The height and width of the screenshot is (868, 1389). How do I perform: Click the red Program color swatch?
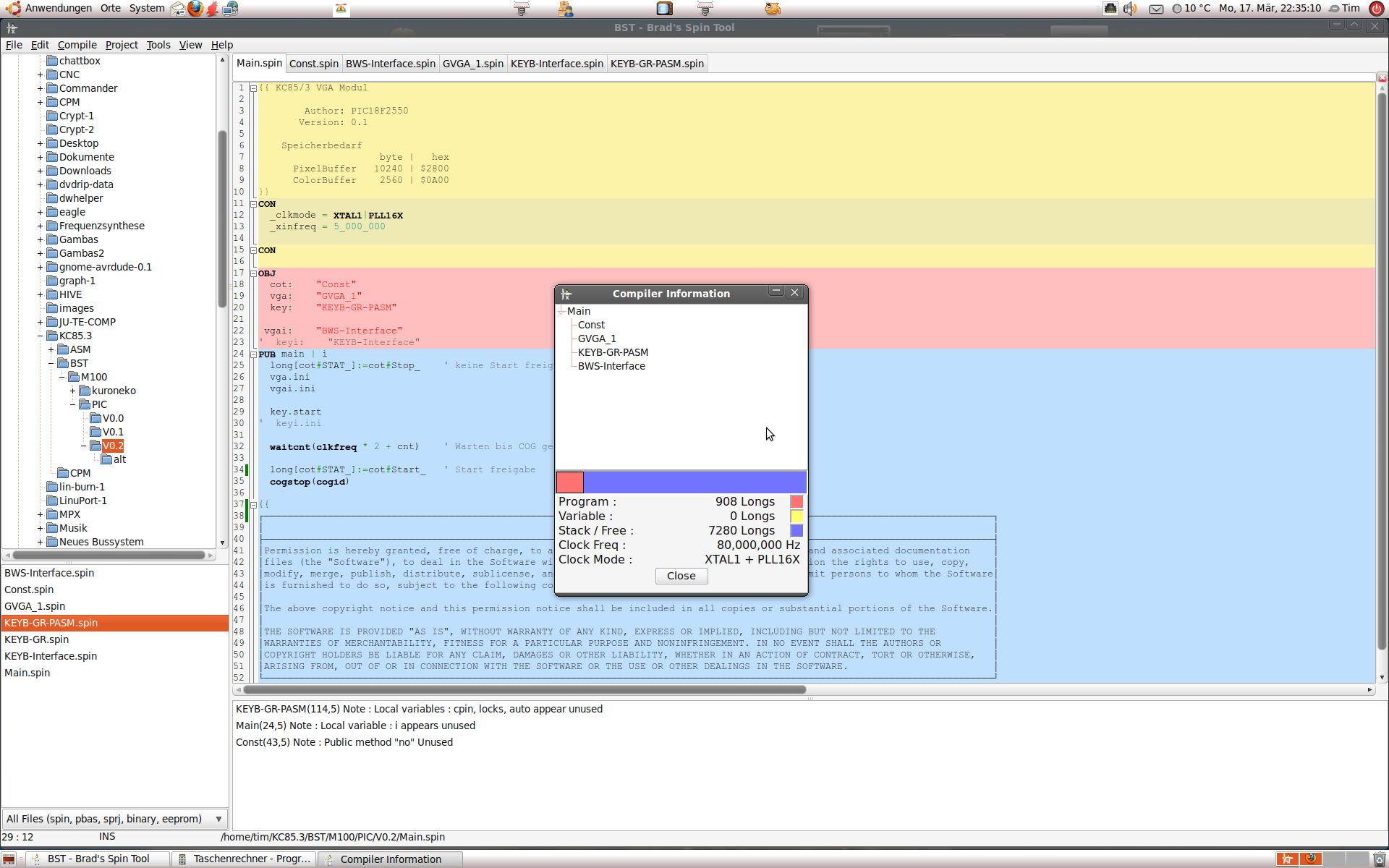[x=797, y=501]
